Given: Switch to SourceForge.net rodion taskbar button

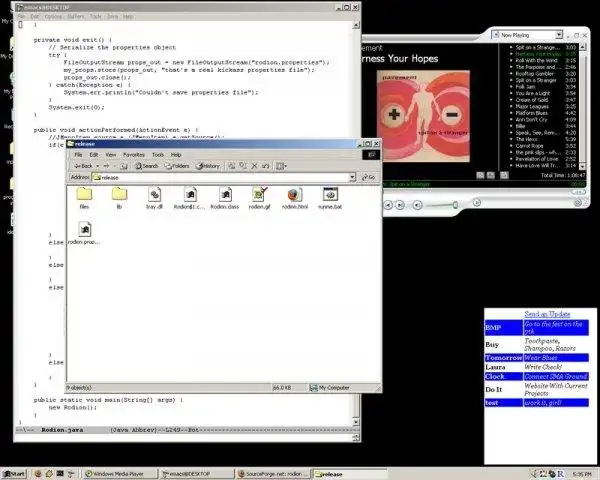Looking at the screenshot, I should click(x=273, y=474).
